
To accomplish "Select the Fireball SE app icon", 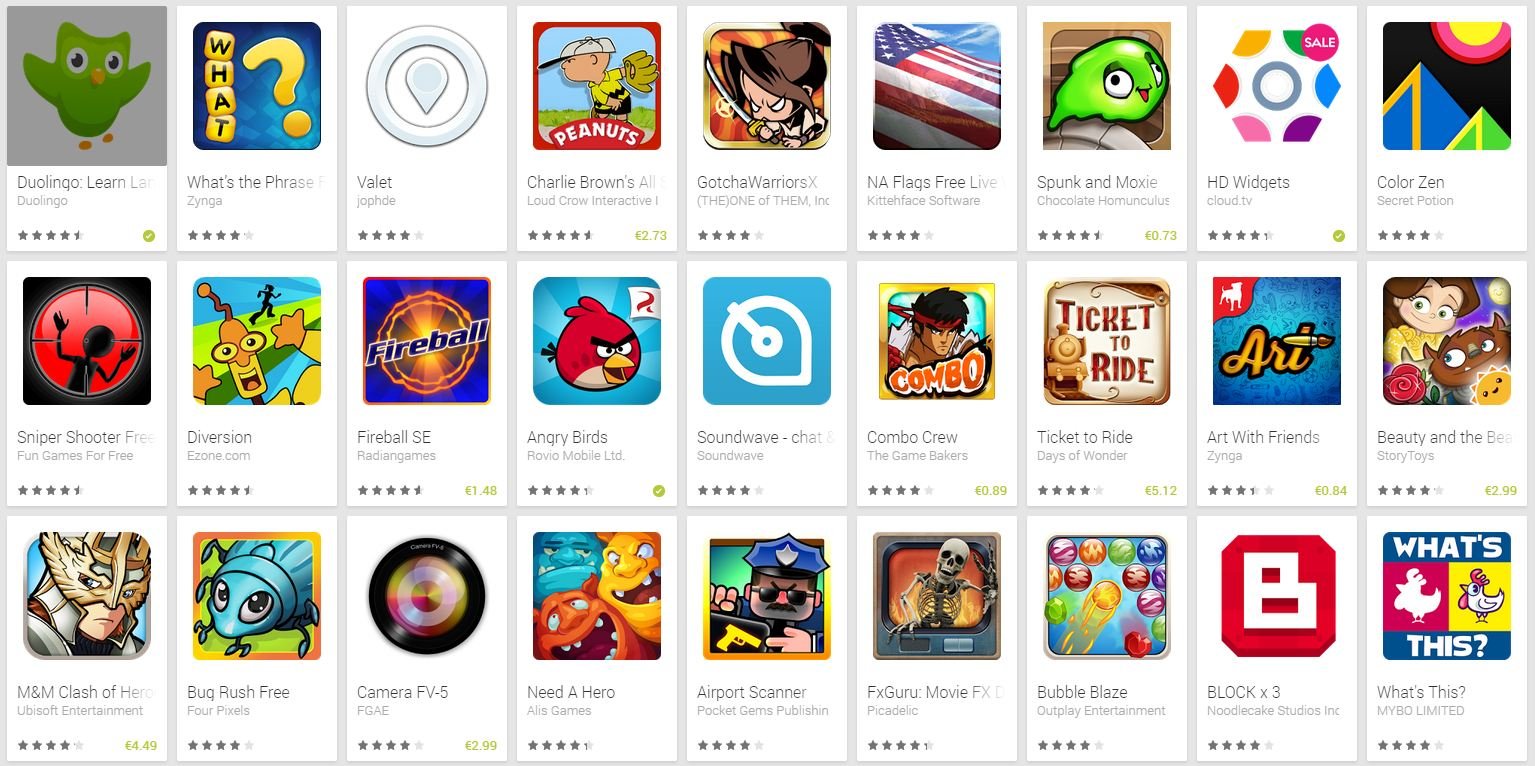I will 427,341.
